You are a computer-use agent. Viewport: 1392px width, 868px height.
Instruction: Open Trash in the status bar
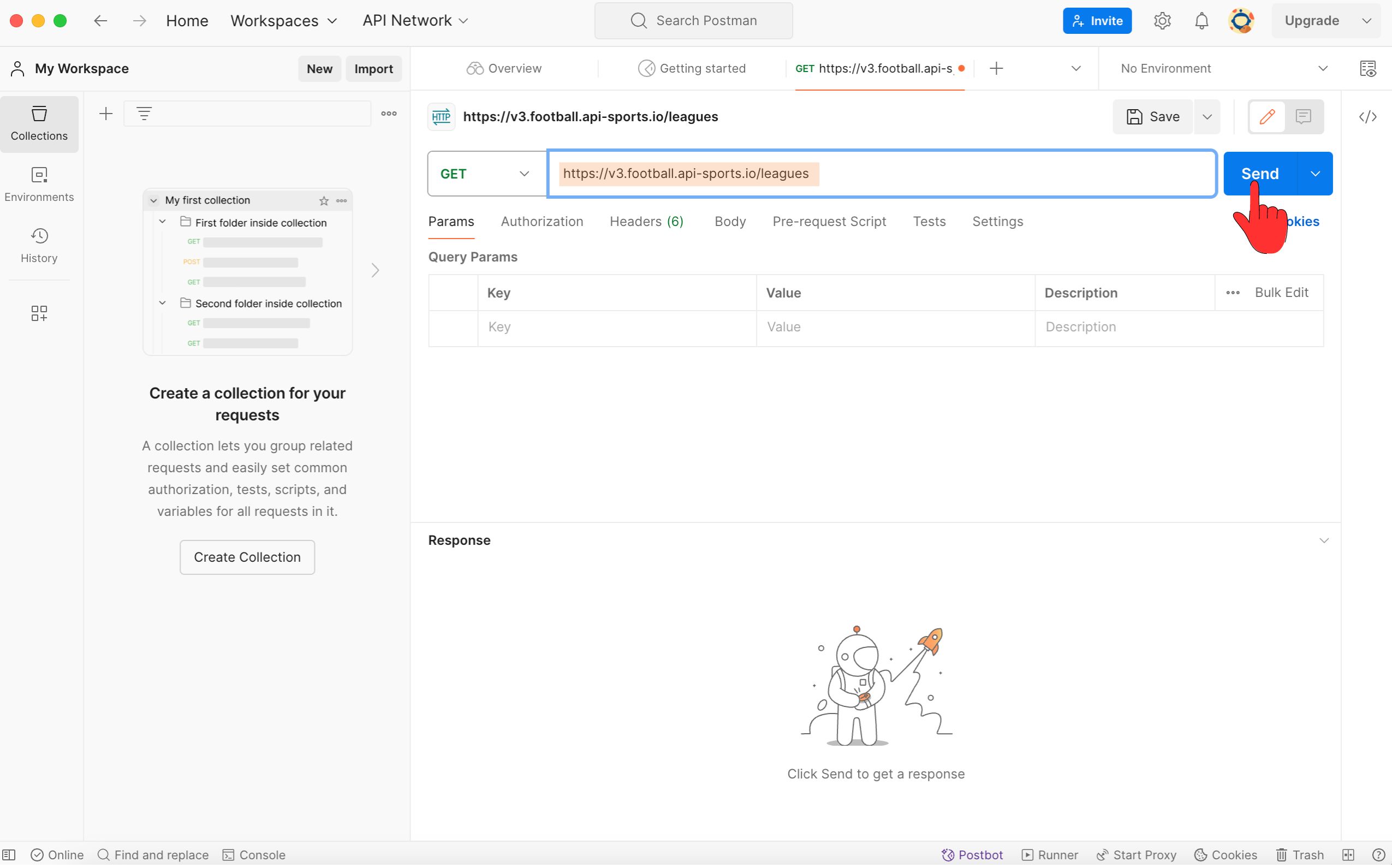(x=1300, y=855)
